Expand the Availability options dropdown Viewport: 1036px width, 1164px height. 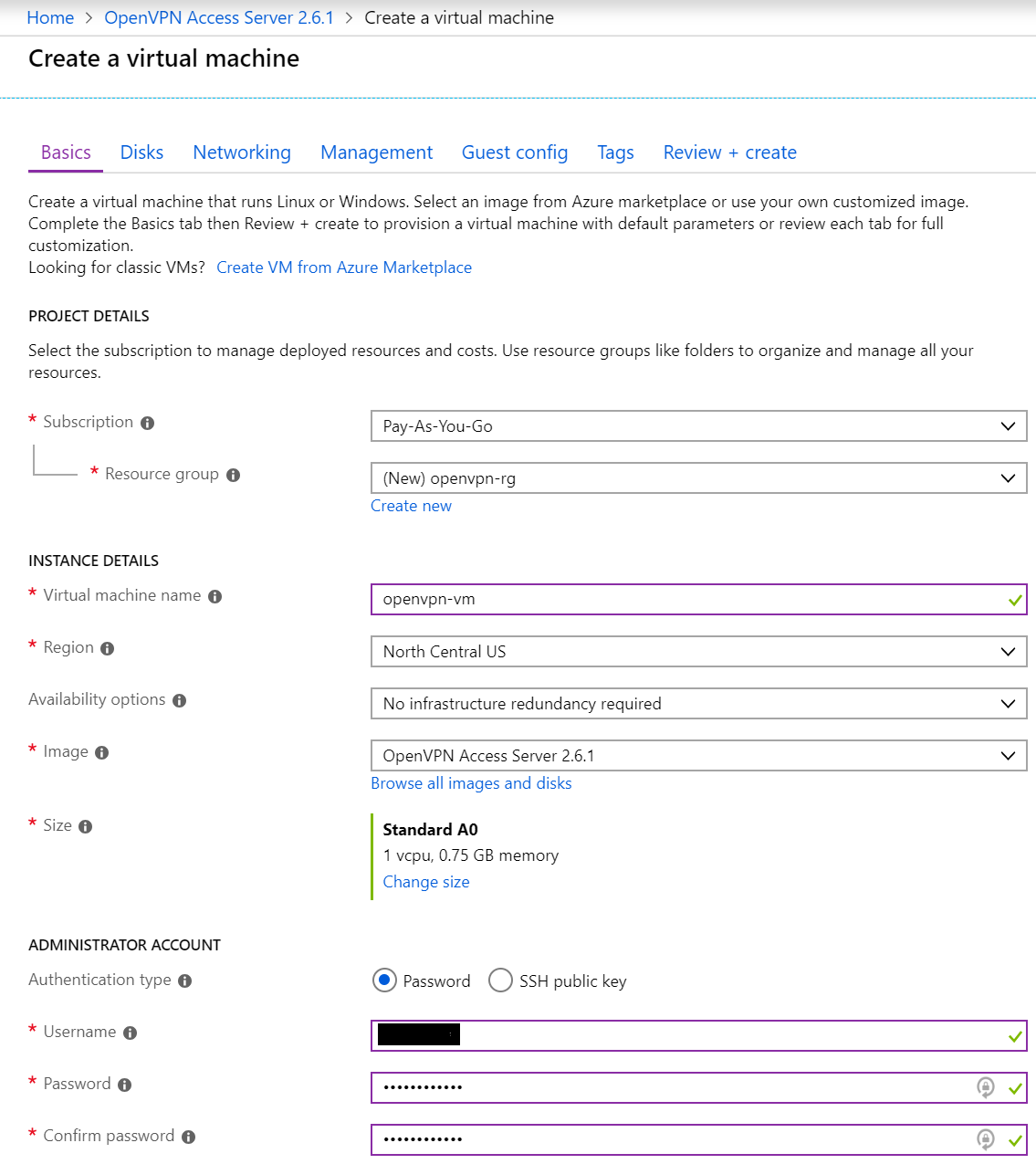point(699,704)
